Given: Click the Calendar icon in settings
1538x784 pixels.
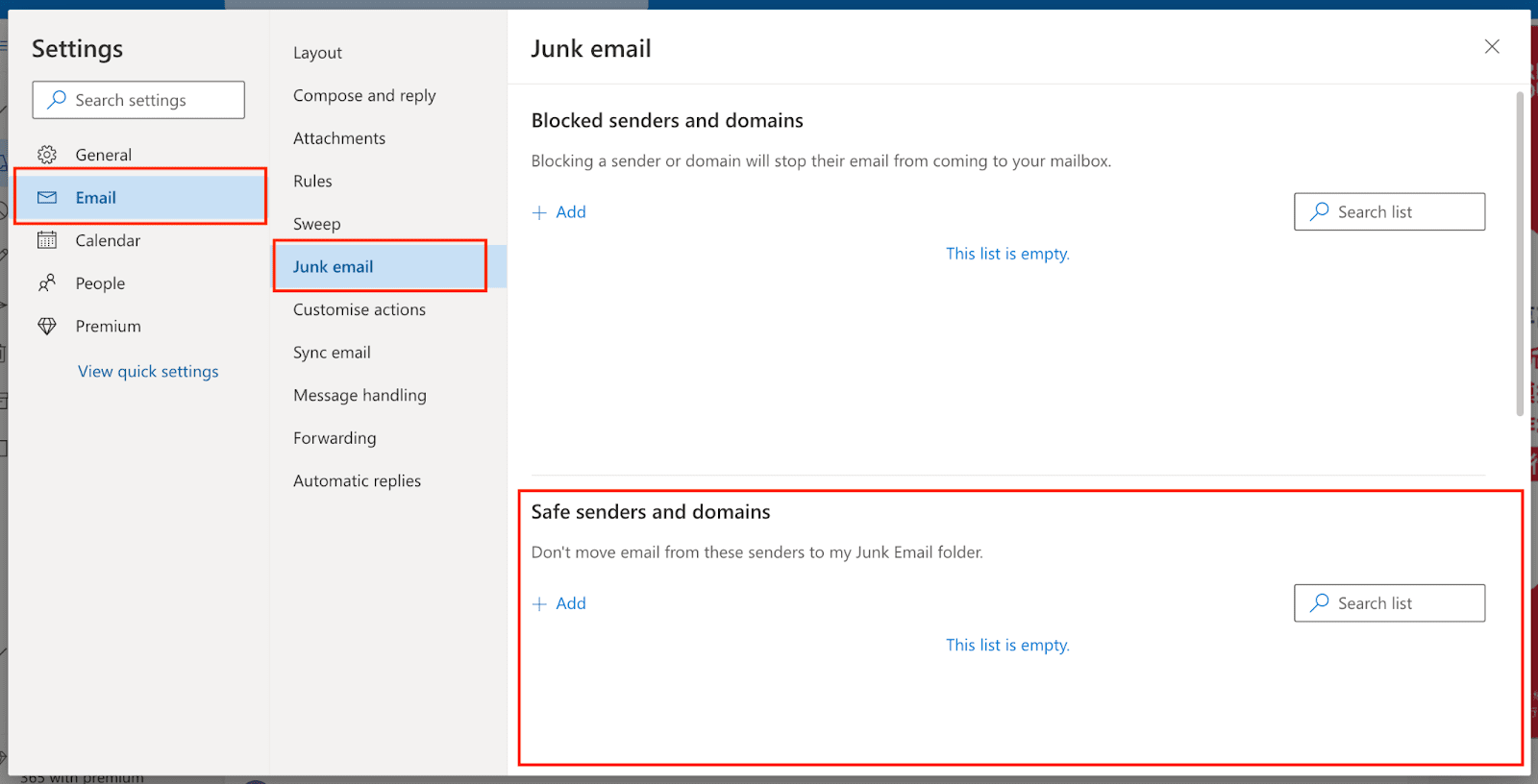Looking at the screenshot, I should tap(47, 240).
